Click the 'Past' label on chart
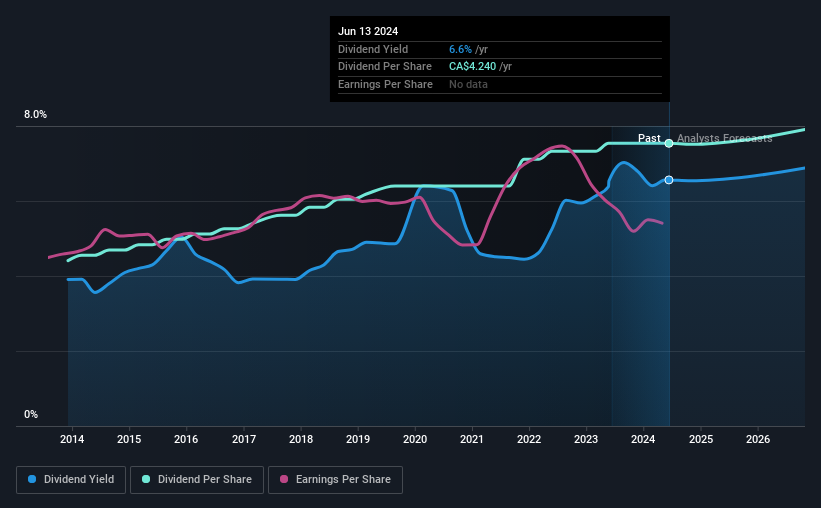Screen dimensions: 821x508 point(649,138)
